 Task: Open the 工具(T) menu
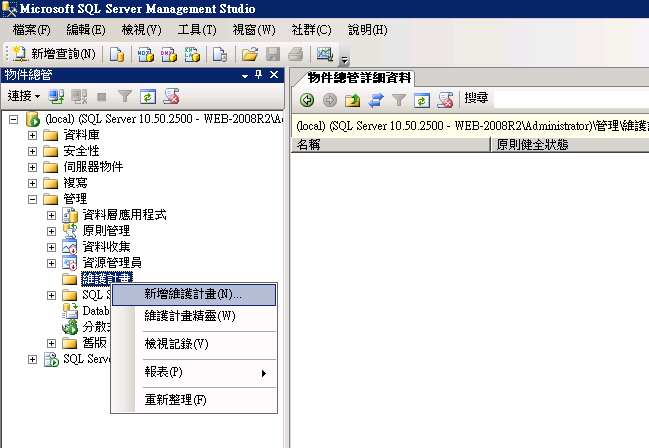(197, 30)
